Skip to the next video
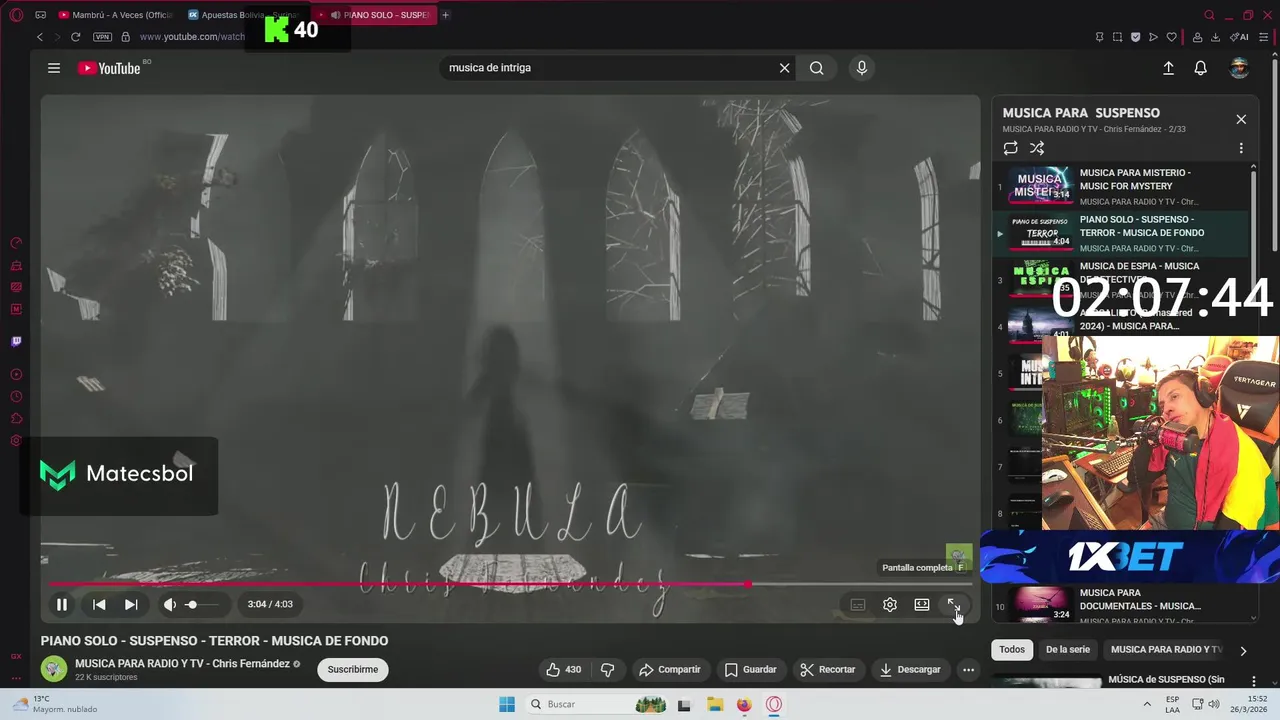This screenshot has width=1280, height=720. click(131, 604)
